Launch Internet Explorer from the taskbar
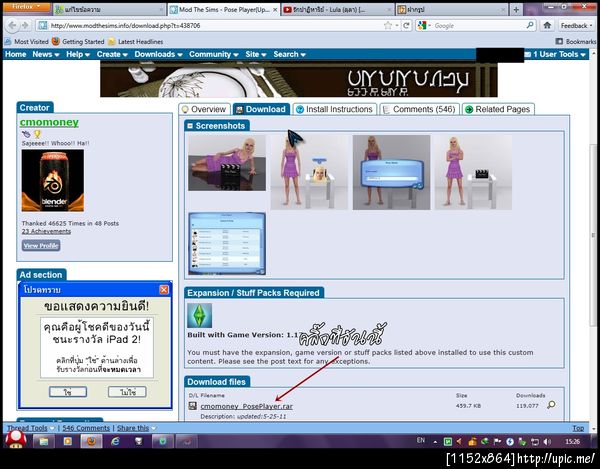 [x=115, y=441]
